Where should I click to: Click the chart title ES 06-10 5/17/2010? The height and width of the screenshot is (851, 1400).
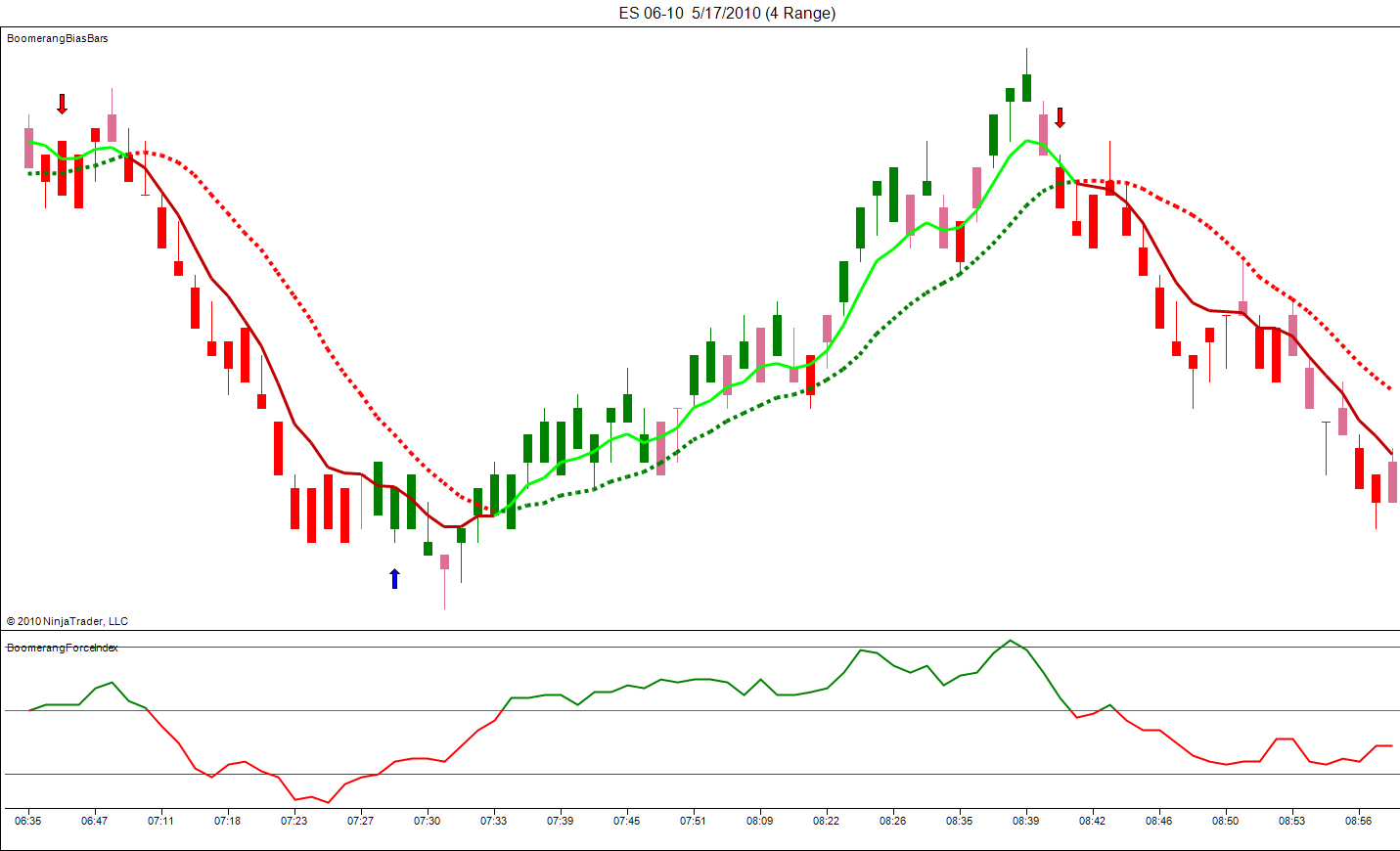pos(727,13)
